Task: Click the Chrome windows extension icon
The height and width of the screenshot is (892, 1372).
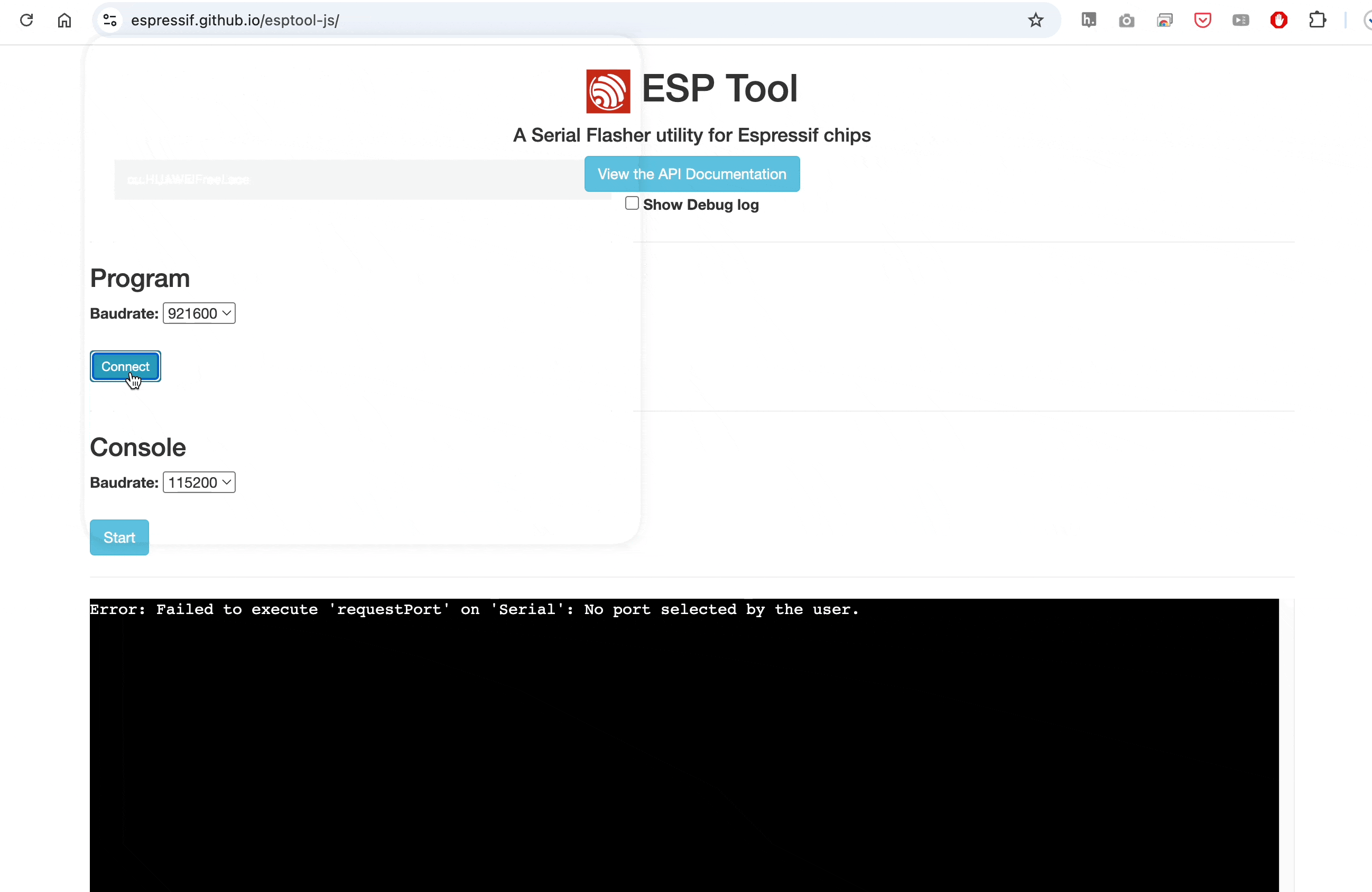Action: [x=1164, y=21]
